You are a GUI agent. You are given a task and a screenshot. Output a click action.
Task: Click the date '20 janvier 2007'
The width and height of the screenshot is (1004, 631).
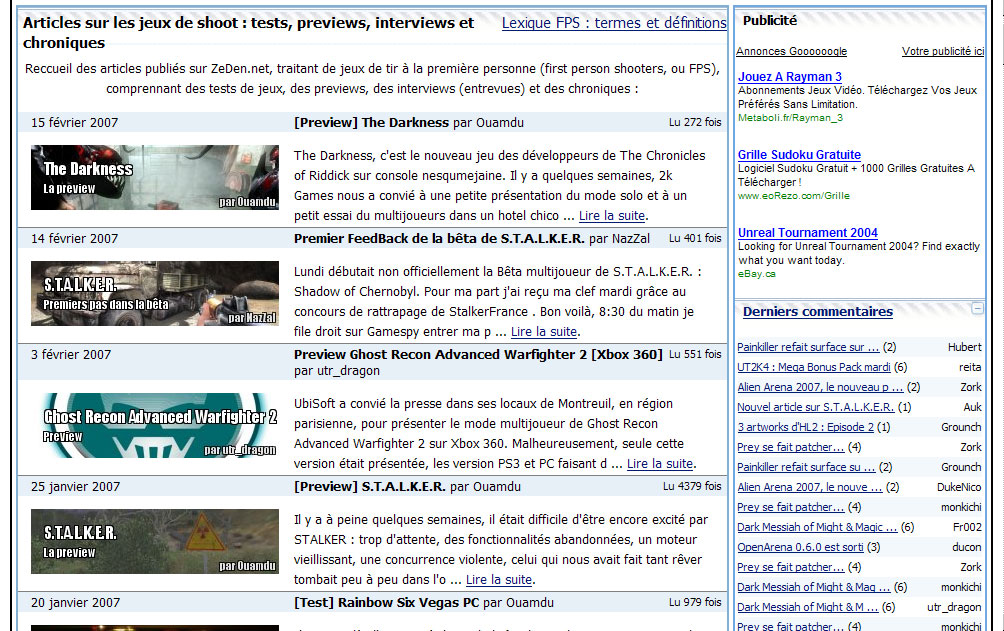[x=75, y=602]
